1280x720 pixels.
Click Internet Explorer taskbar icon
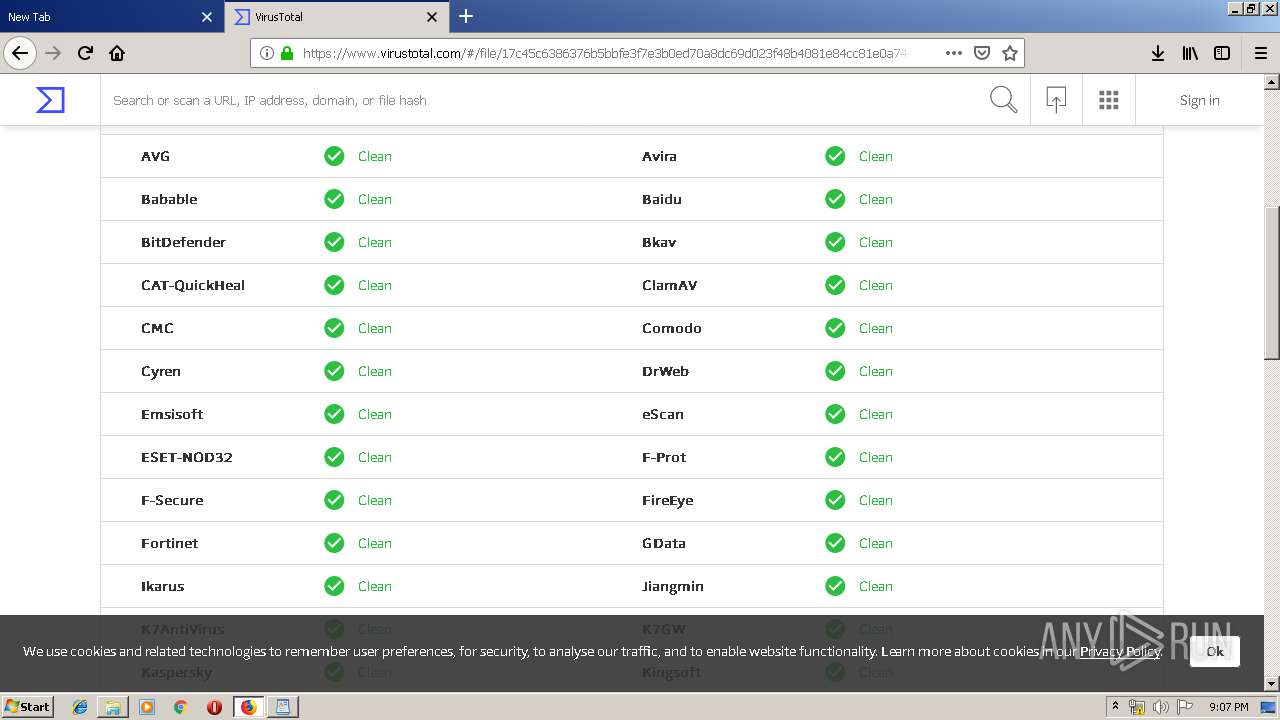[80, 707]
